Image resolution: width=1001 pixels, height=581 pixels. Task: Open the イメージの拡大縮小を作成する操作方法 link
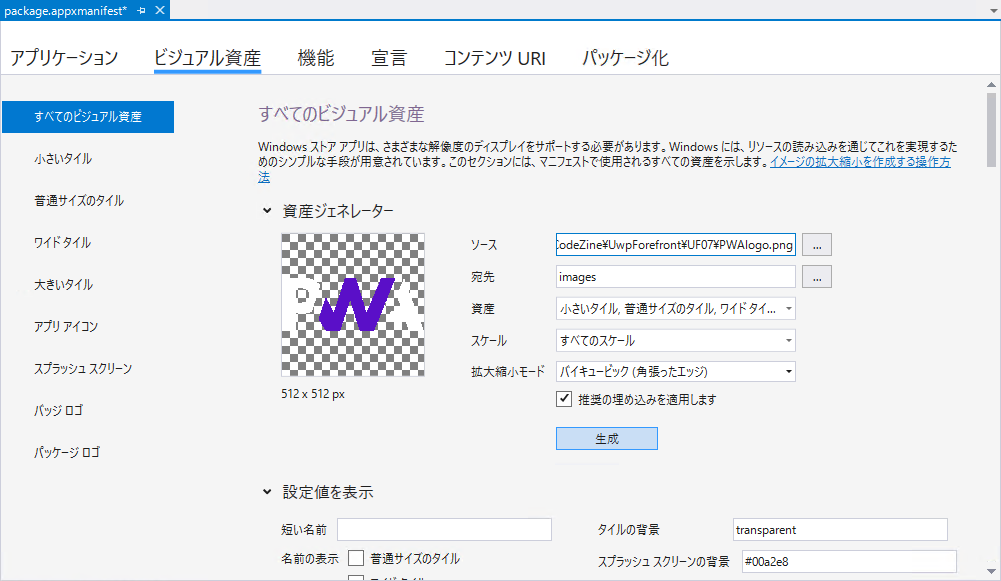click(x=860, y=162)
